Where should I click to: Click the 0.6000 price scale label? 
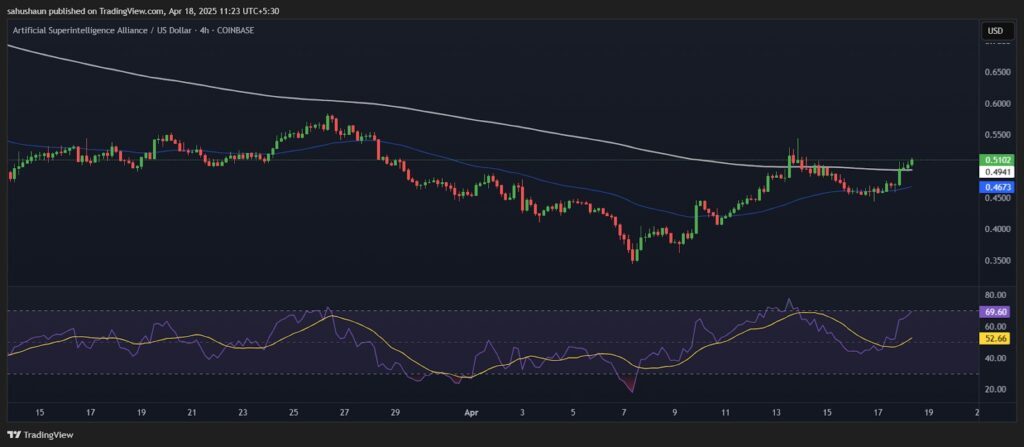(x=995, y=104)
